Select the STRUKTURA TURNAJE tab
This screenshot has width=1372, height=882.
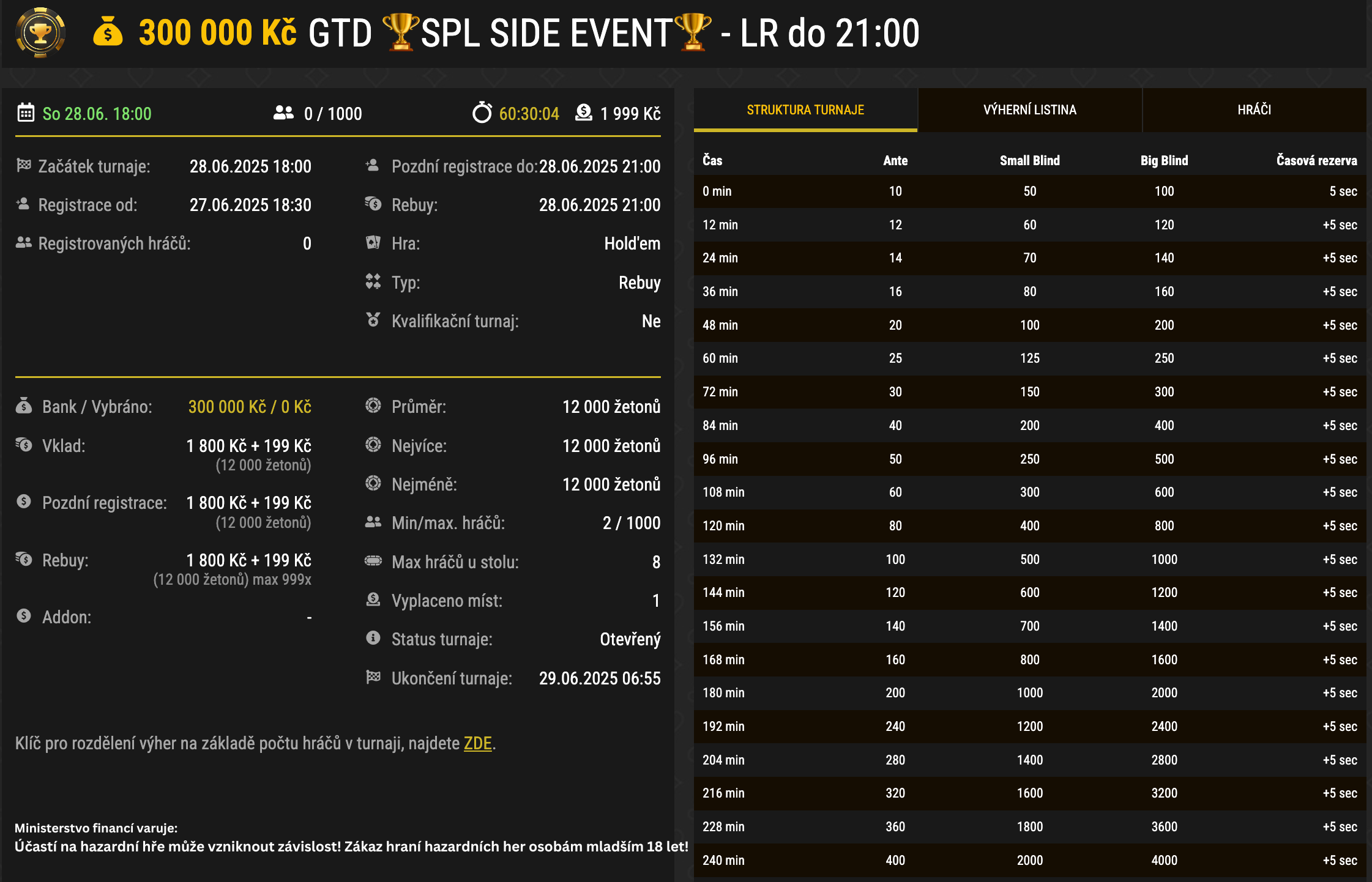click(x=805, y=110)
